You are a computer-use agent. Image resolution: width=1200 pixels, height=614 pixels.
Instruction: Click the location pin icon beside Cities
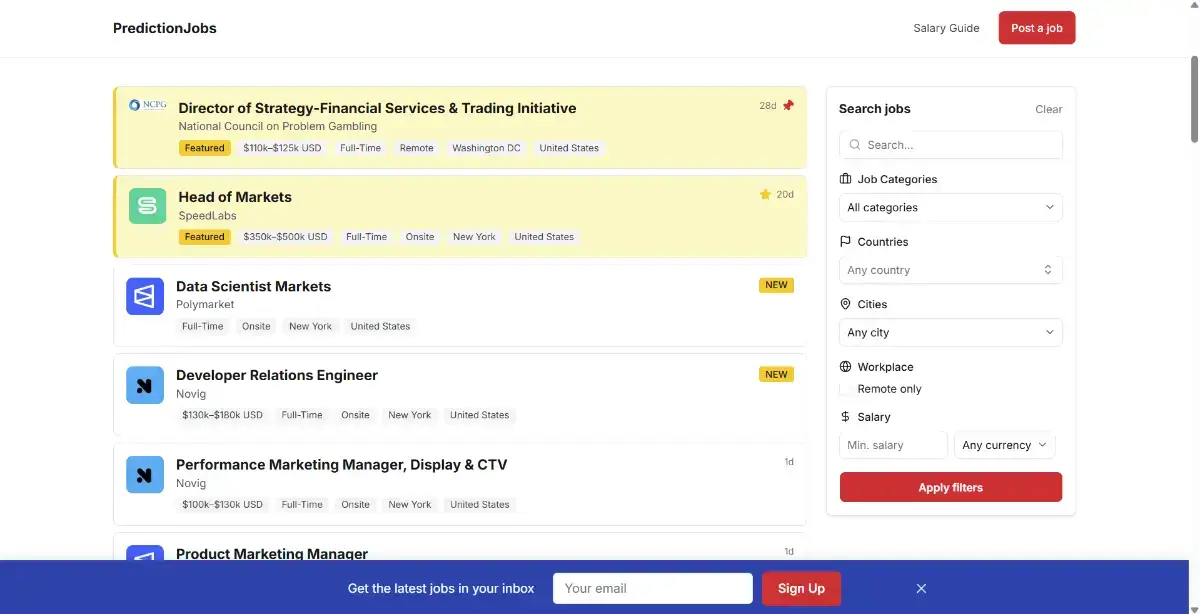tap(846, 304)
